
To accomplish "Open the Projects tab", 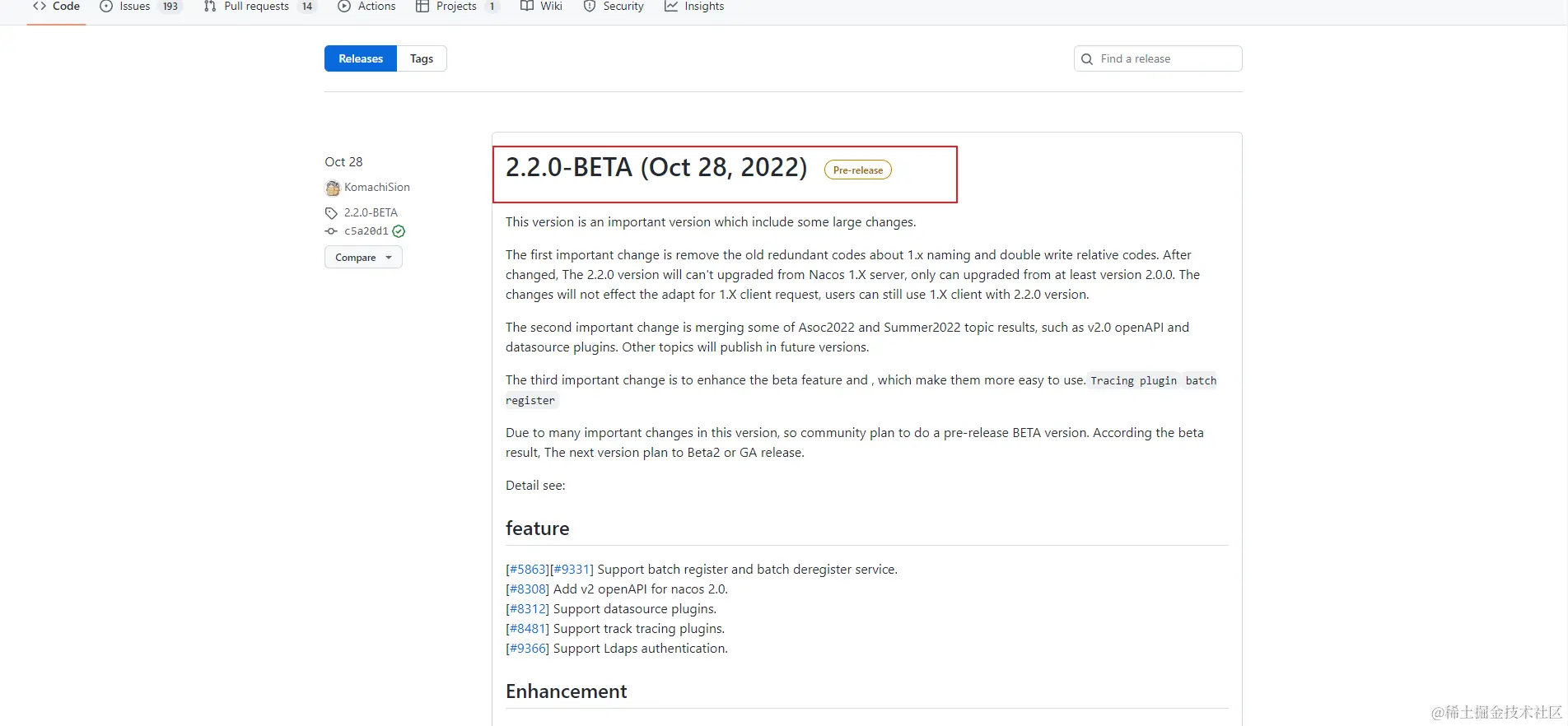I will pyautogui.click(x=457, y=7).
